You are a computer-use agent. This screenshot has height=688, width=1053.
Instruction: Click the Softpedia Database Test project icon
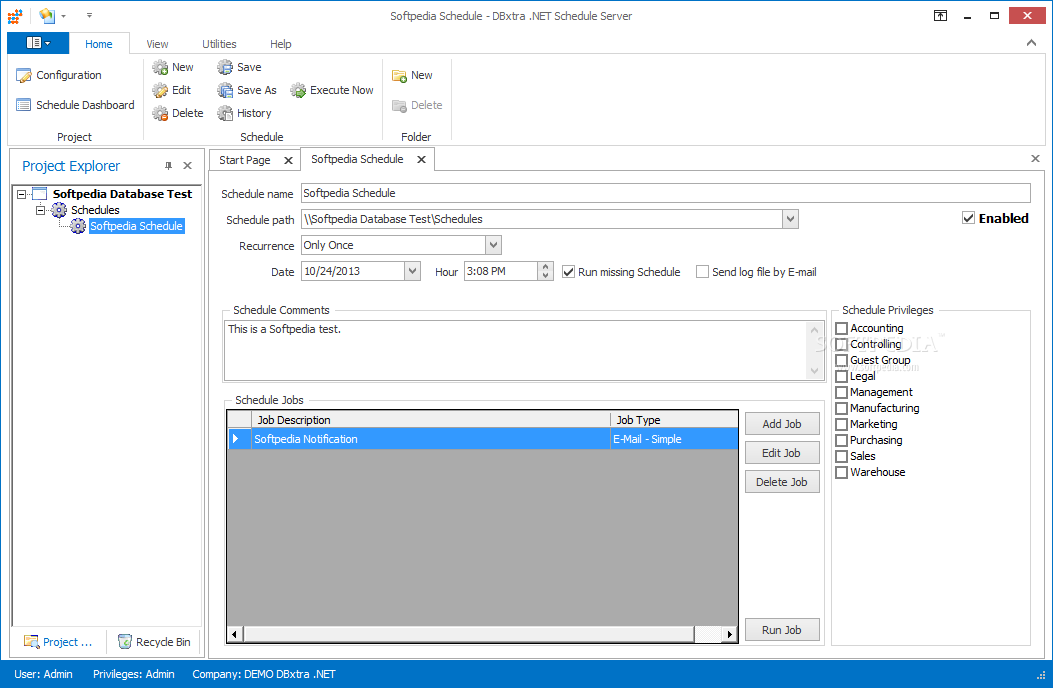[x=40, y=194]
